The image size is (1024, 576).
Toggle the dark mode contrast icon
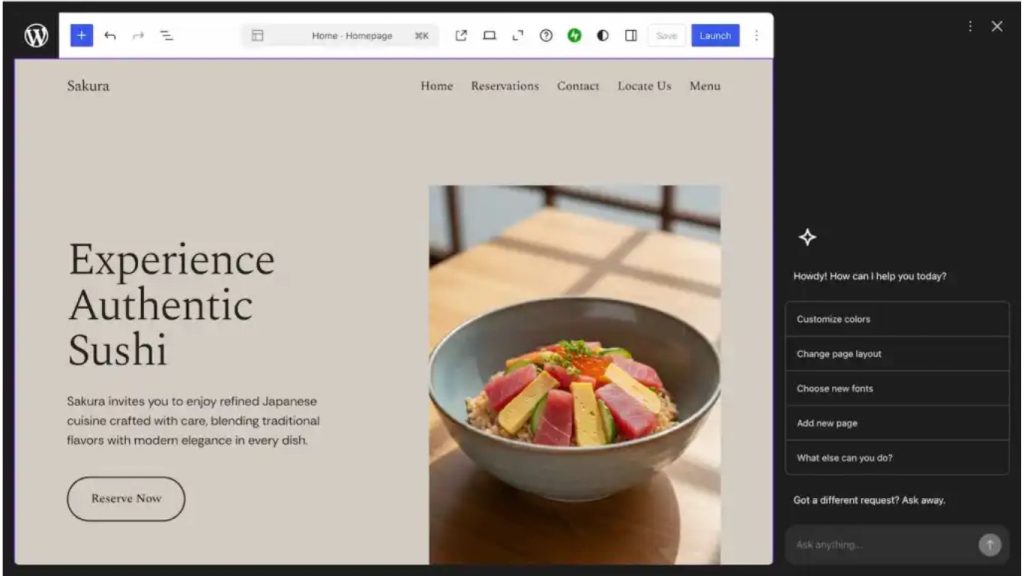(602, 35)
